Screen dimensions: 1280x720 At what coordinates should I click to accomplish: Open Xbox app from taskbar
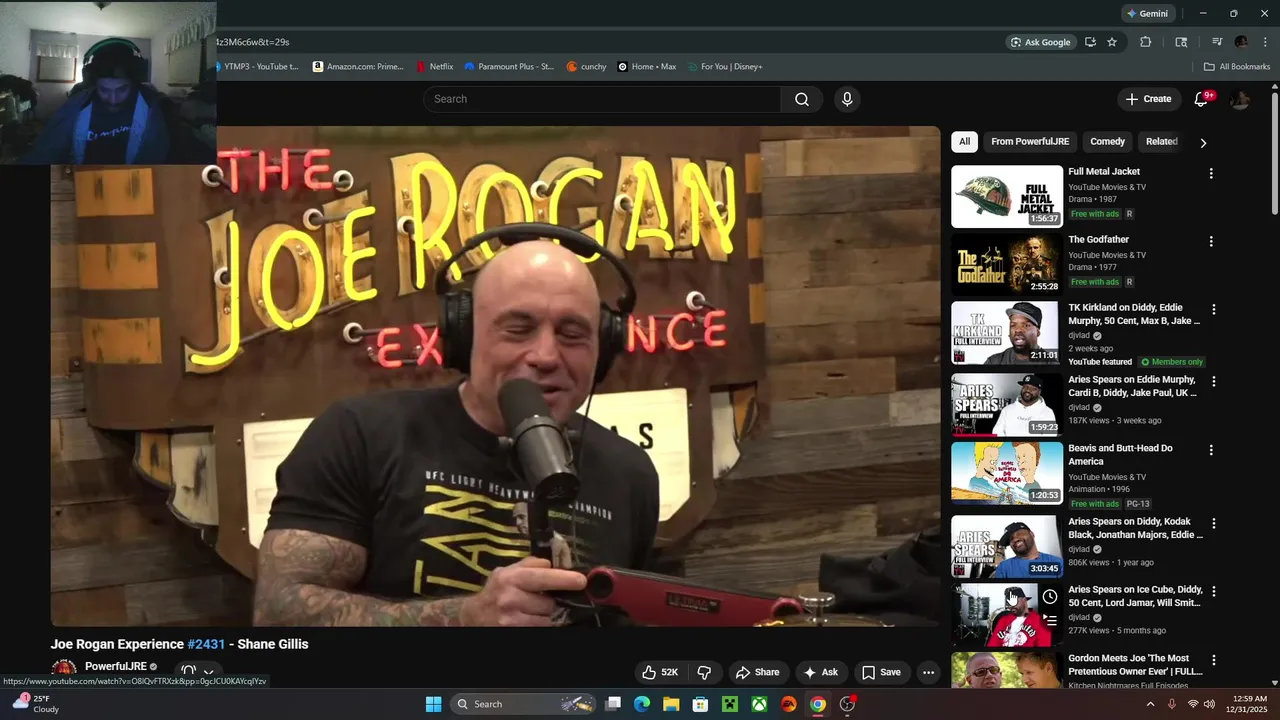(760, 704)
